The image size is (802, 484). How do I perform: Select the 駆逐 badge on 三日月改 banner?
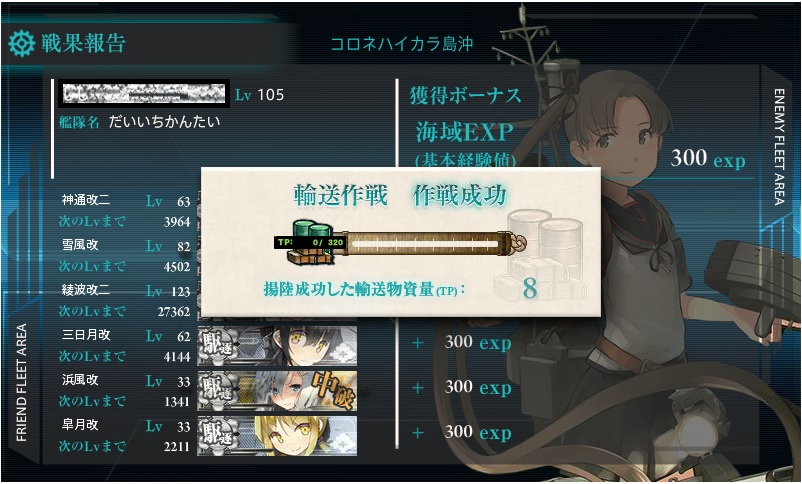(218, 346)
